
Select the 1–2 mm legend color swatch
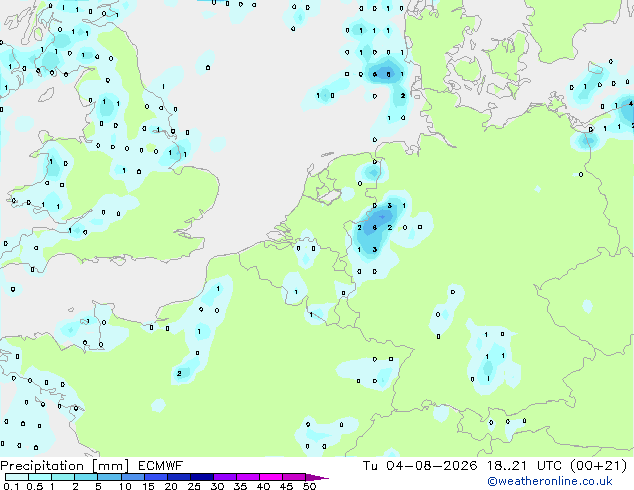point(63,477)
